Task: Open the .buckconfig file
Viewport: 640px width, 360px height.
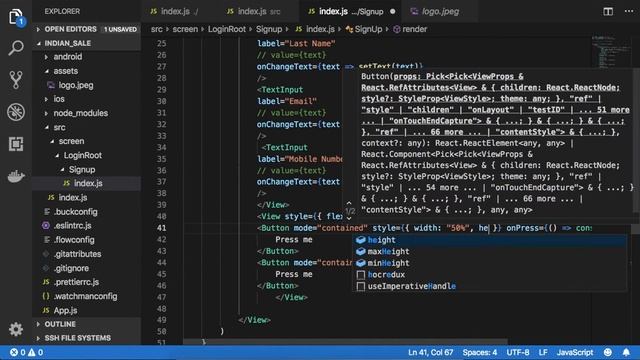Action: (87, 212)
